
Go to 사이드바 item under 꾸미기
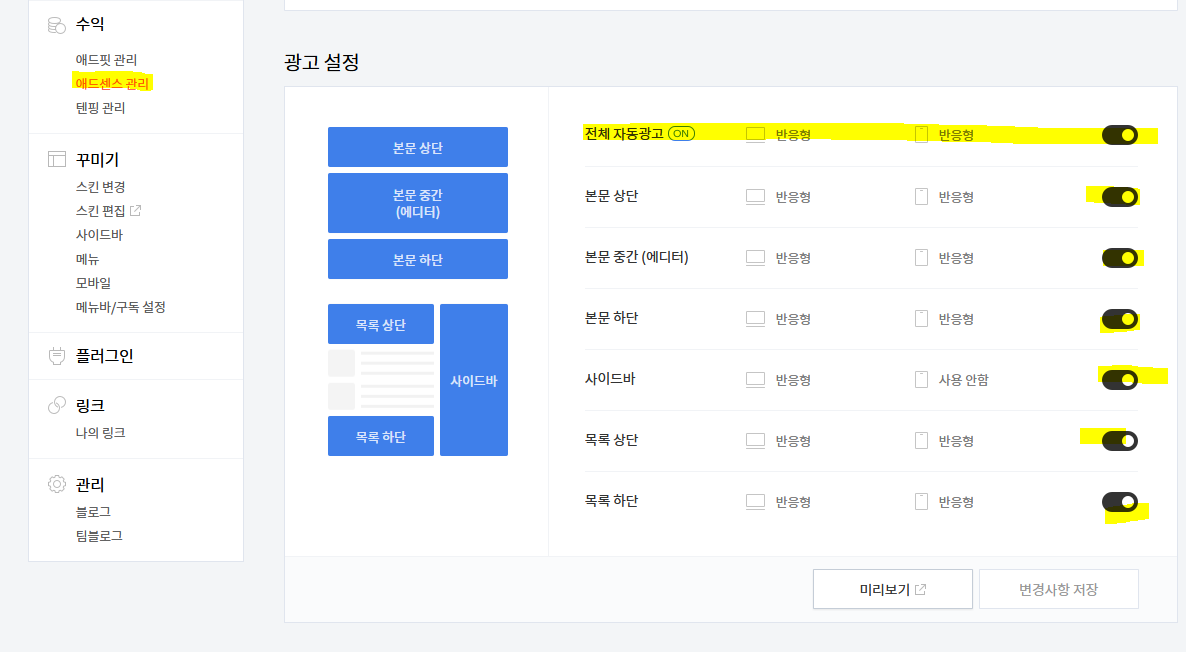click(99, 234)
